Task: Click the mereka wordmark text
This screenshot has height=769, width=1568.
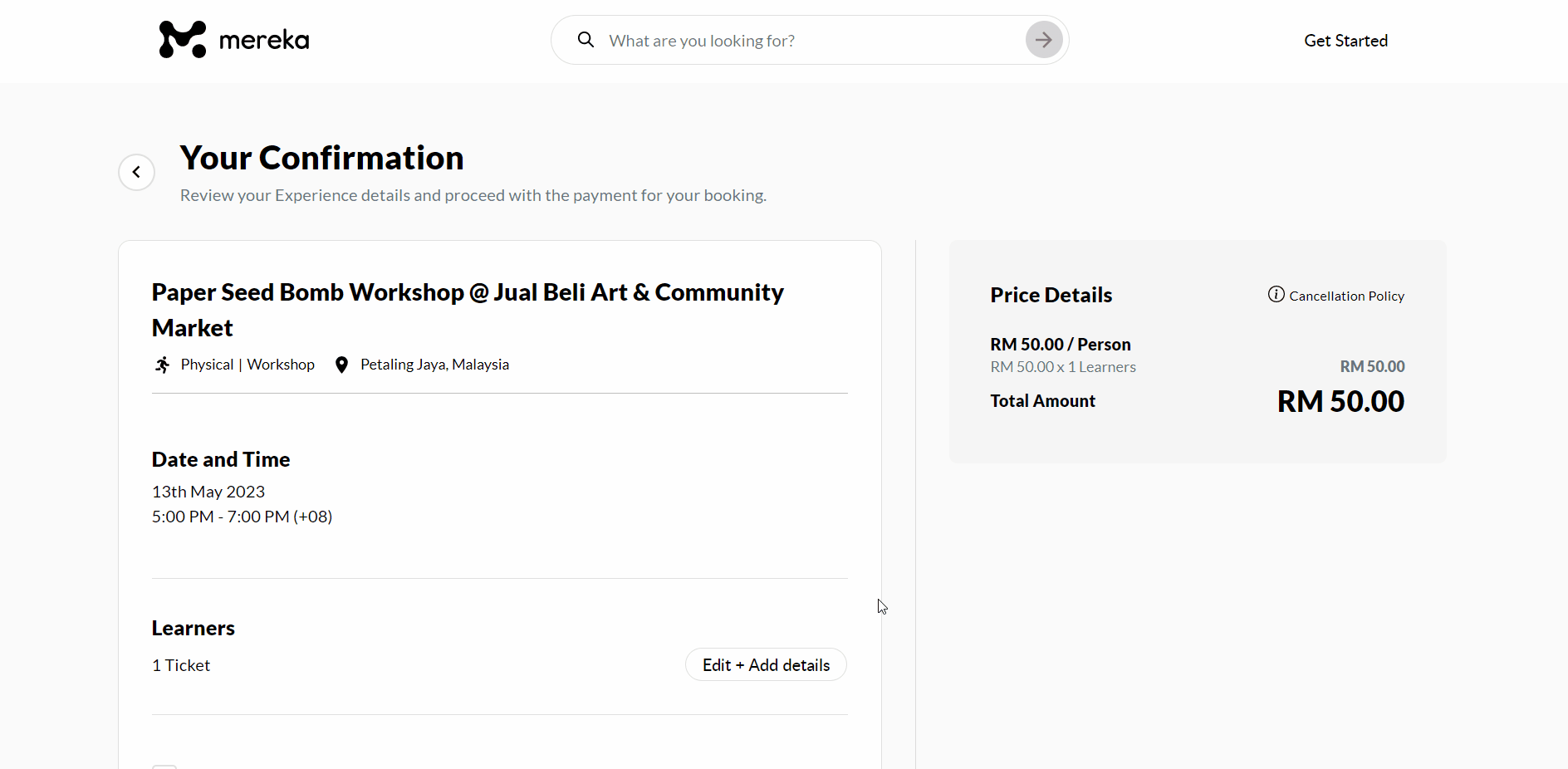Action: pos(264,39)
